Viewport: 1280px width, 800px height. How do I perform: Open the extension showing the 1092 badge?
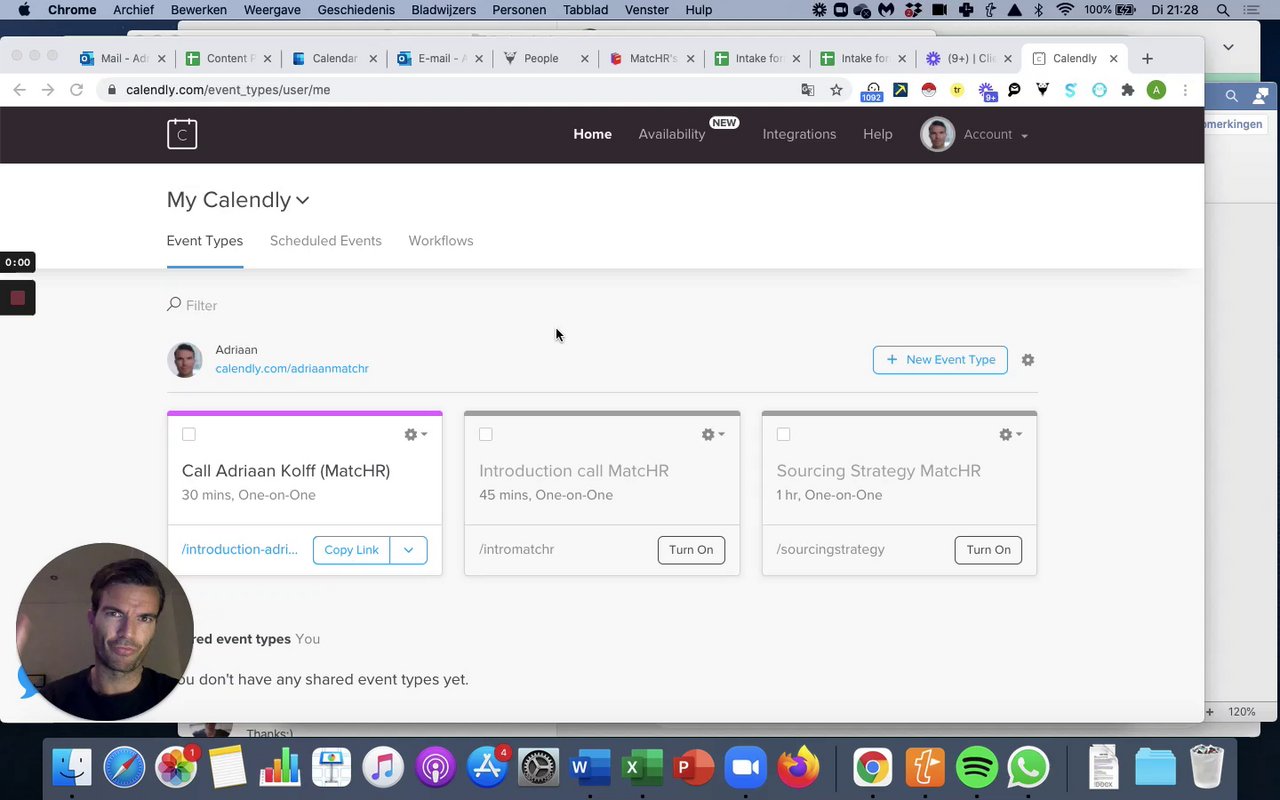873,91
